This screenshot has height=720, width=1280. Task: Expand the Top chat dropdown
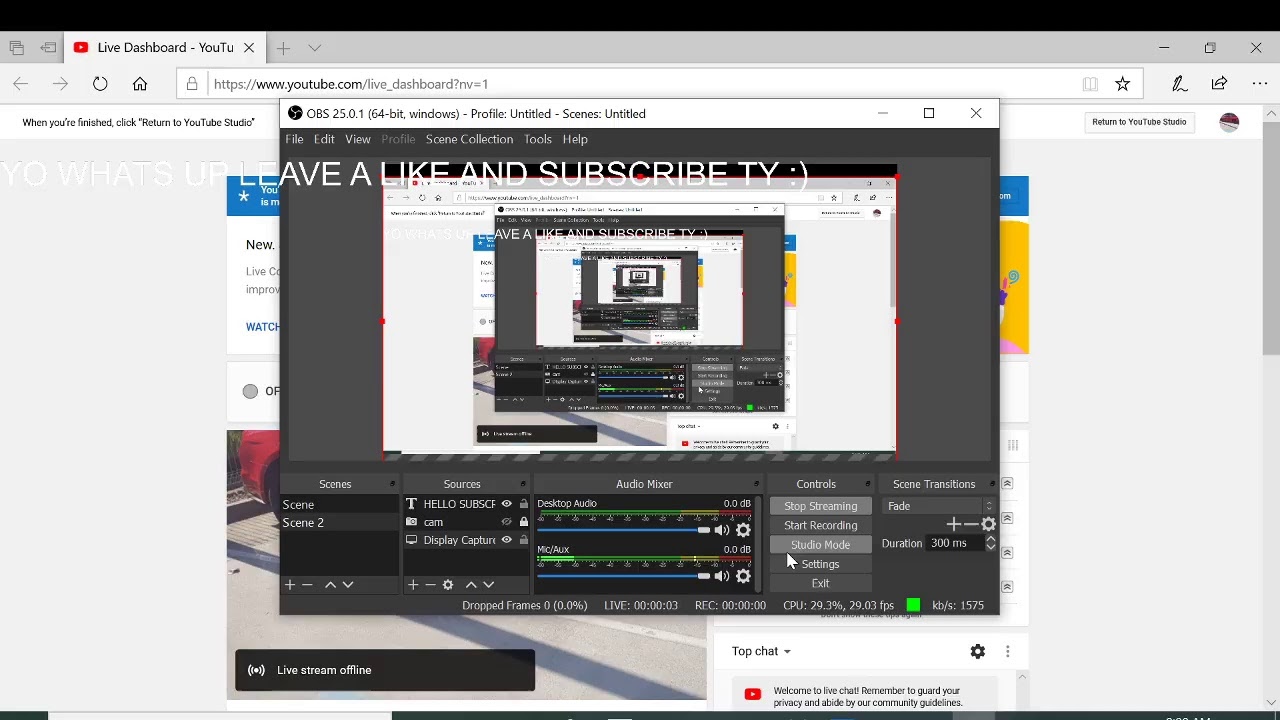(x=761, y=651)
